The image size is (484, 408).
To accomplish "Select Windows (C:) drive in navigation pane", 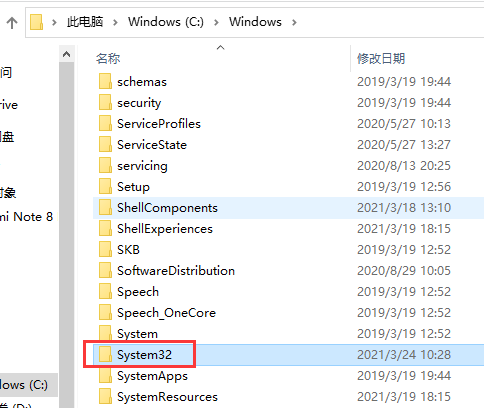I will click(24, 385).
